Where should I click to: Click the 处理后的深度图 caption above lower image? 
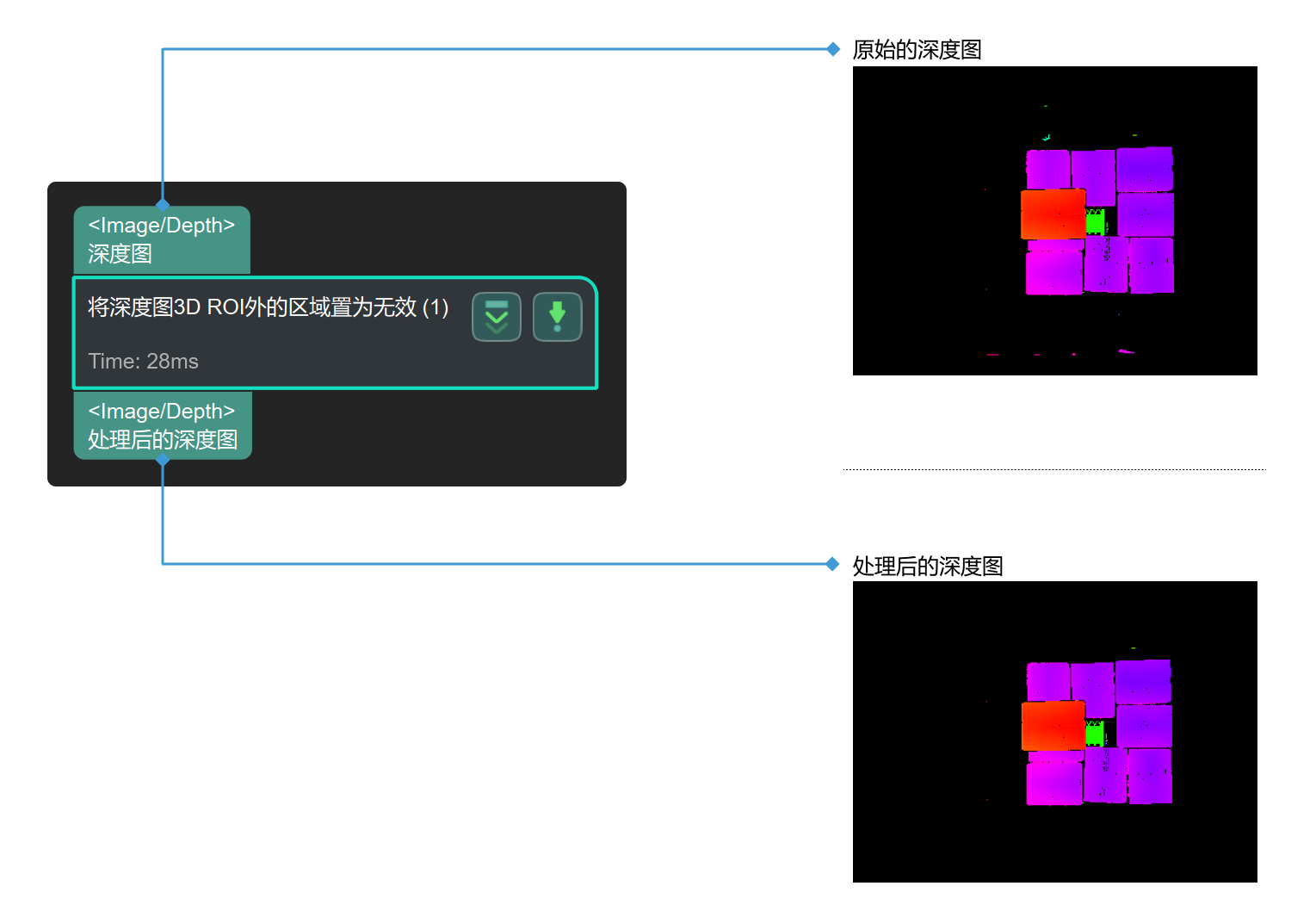point(928,566)
